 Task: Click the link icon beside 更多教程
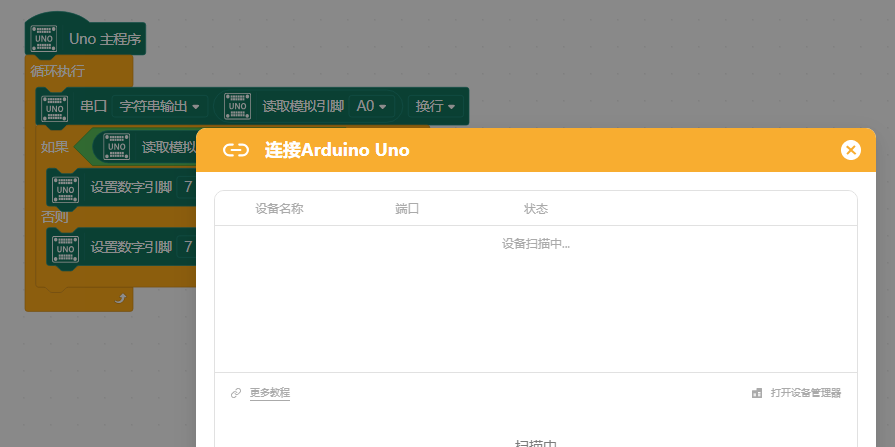coord(236,393)
